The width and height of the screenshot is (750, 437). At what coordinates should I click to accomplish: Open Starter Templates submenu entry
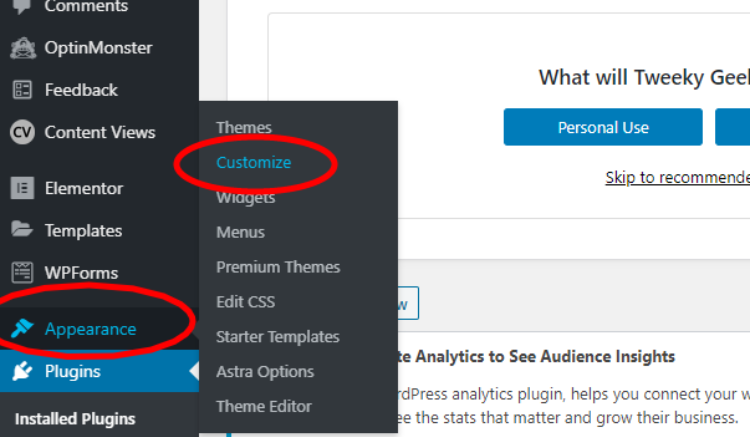(277, 337)
